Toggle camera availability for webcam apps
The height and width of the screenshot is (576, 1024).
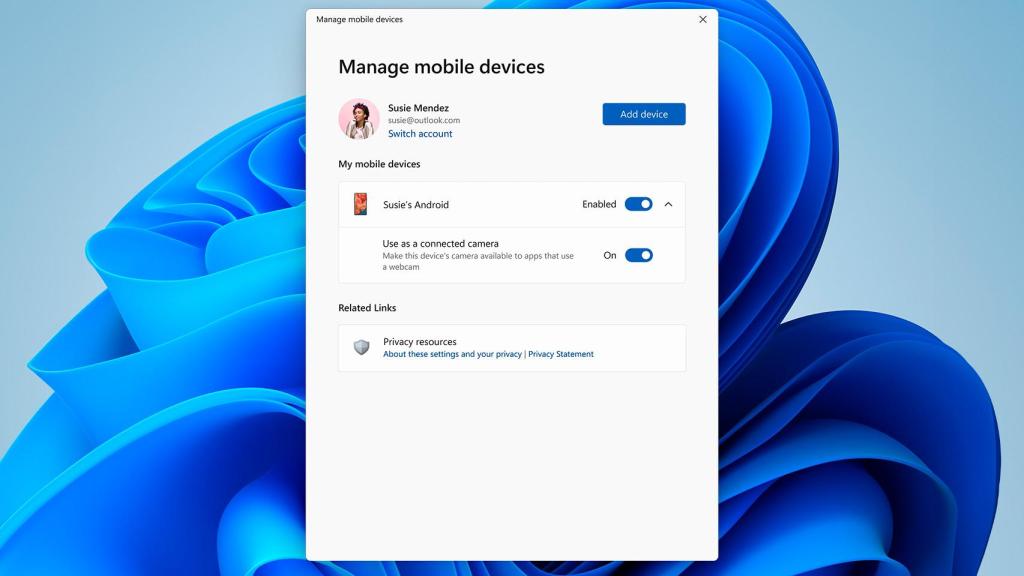tap(638, 255)
